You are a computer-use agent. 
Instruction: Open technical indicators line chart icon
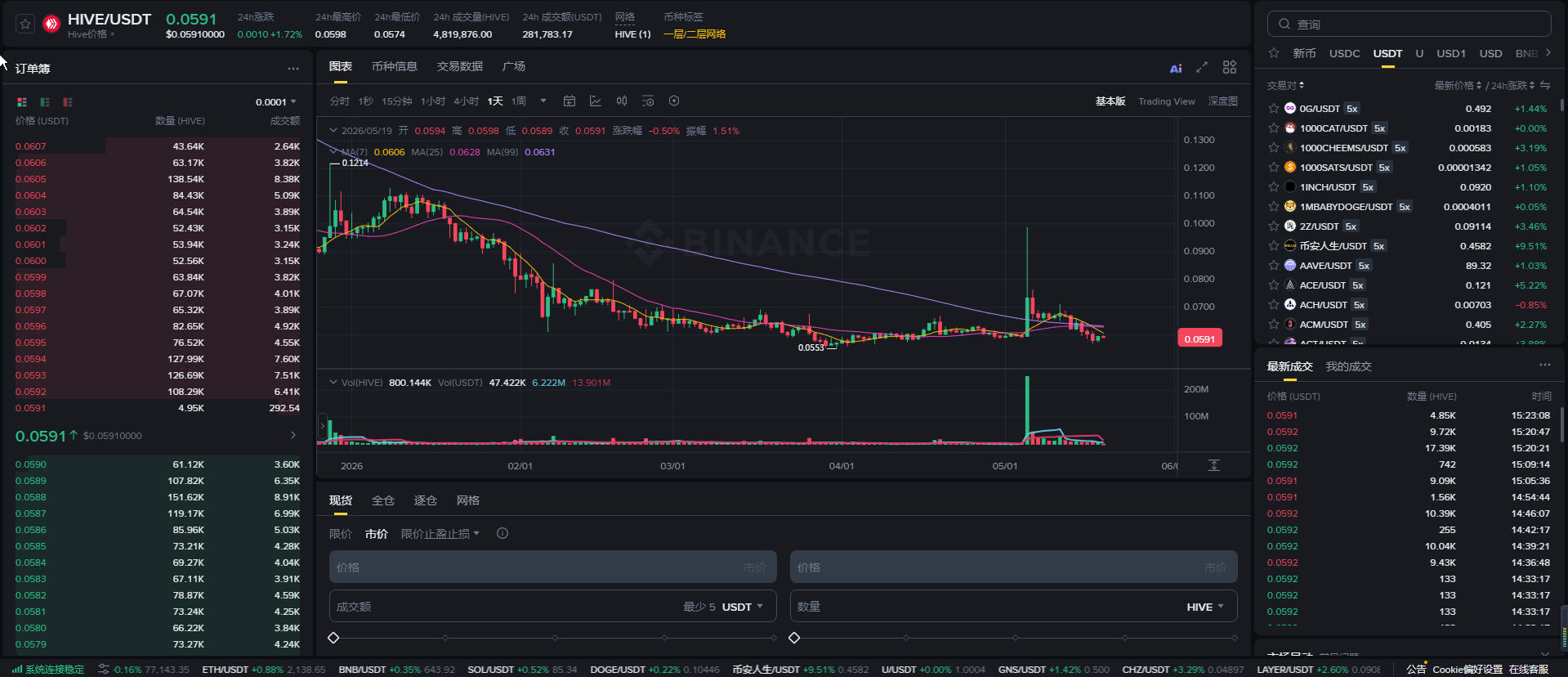596,101
